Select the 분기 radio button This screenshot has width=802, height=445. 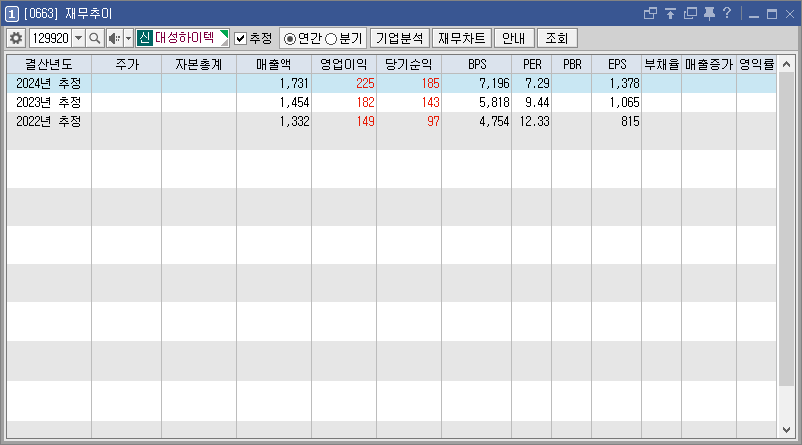tap(331, 39)
